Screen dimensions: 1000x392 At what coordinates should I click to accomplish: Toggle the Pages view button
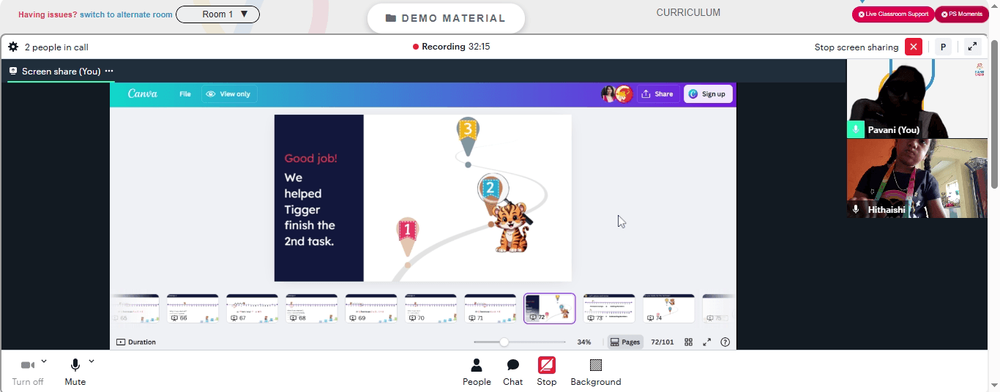[625, 342]
